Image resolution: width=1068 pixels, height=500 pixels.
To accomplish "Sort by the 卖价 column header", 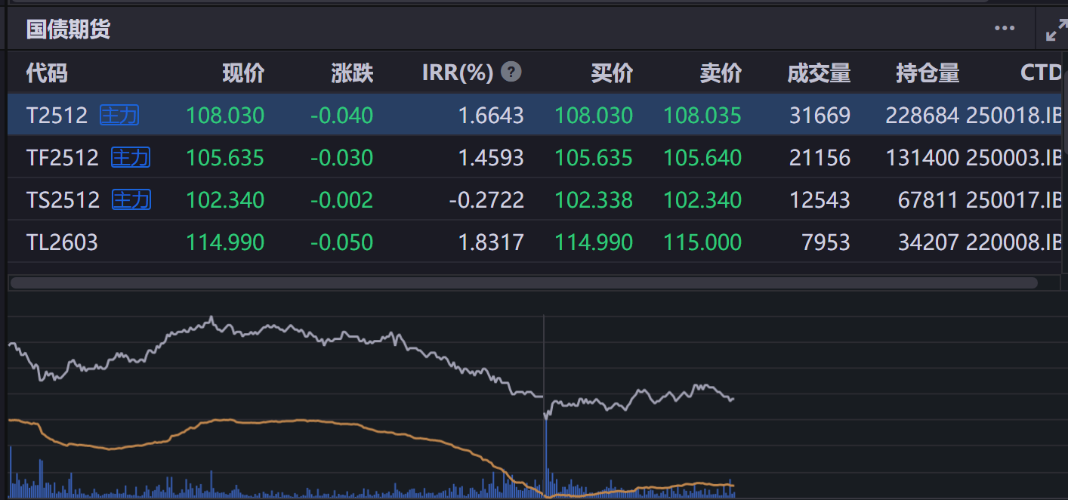I will (x=721, y=72).
